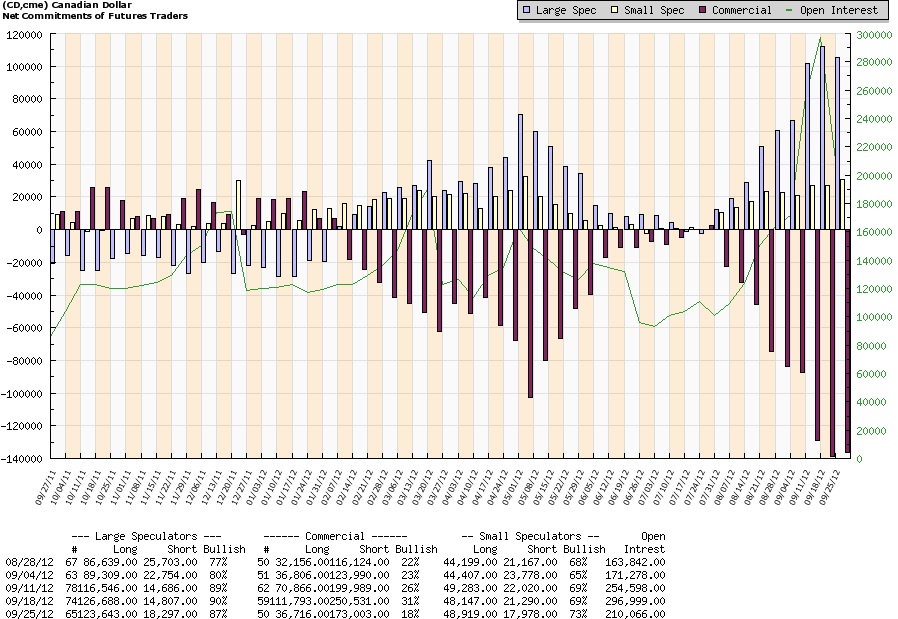Click the tallest Large Spec bar at 09/18/12

click(x=822, y=138)
